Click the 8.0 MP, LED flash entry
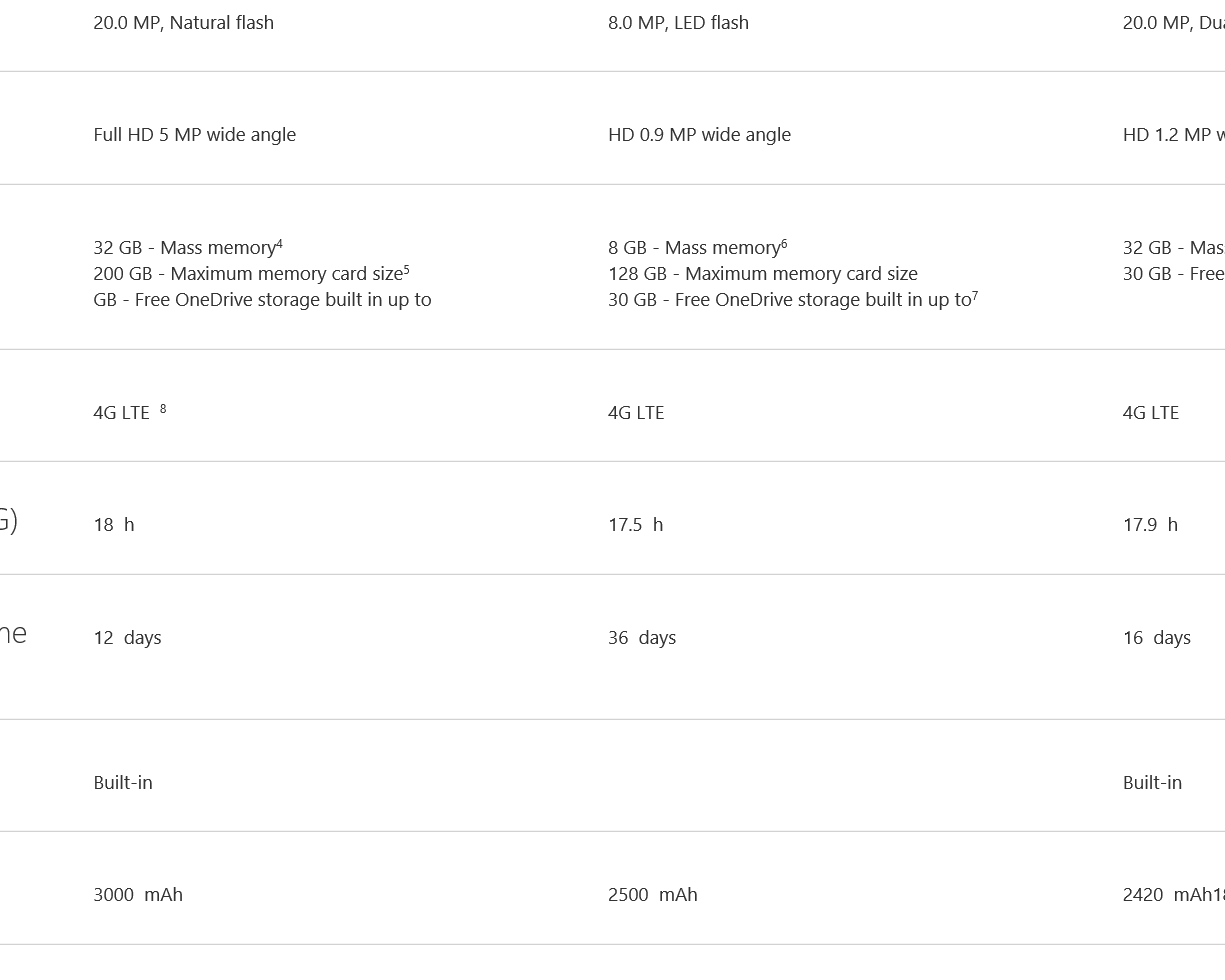The width and height of the screenshot is (1225, 980). coord(678,22)
